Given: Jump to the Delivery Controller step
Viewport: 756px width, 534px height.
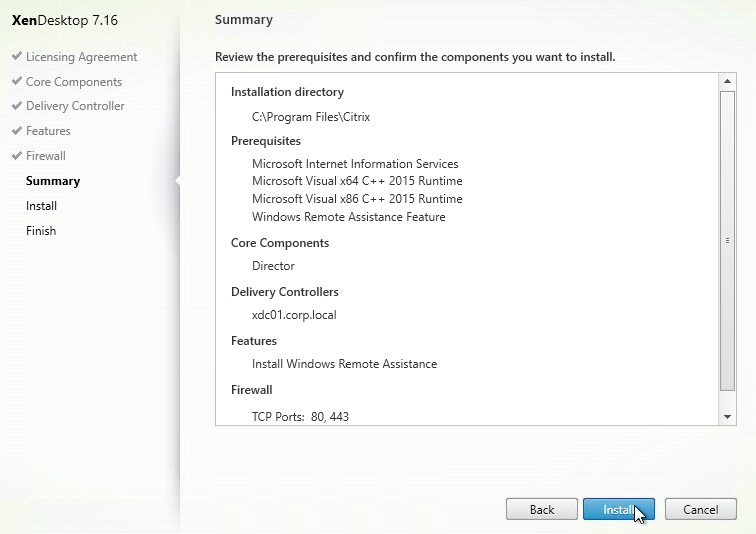Looking at the screenshot, I should tap(75, 106).
